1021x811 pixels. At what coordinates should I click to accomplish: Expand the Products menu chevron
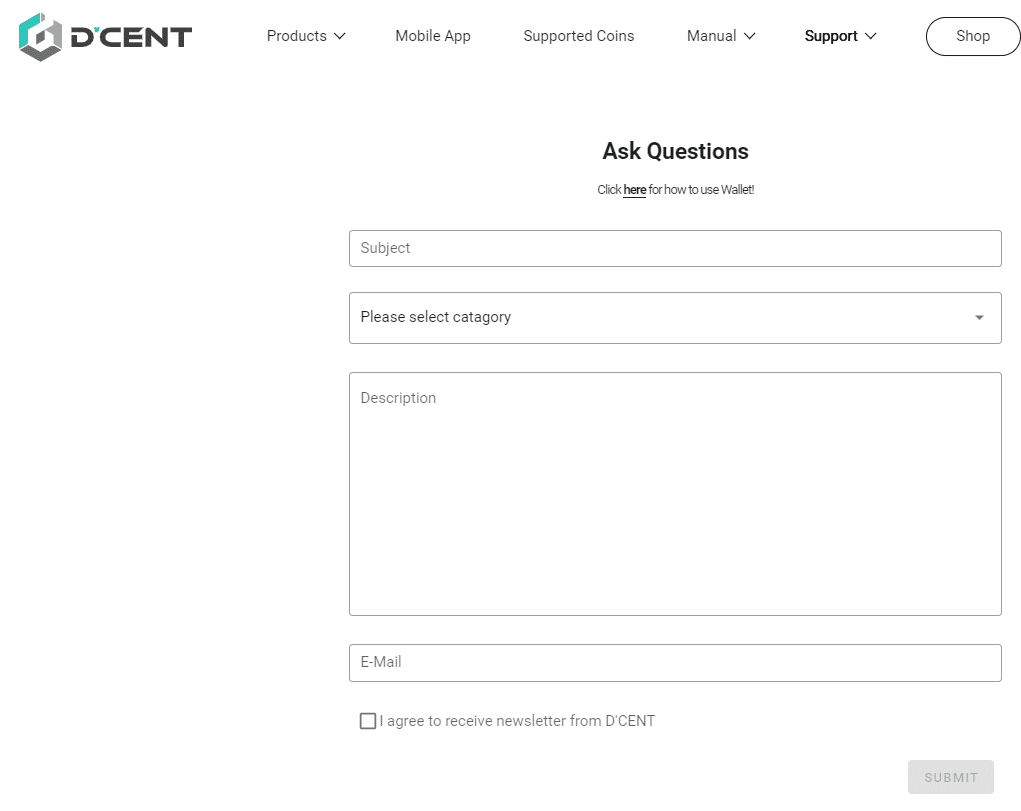[x=340, y=36]
